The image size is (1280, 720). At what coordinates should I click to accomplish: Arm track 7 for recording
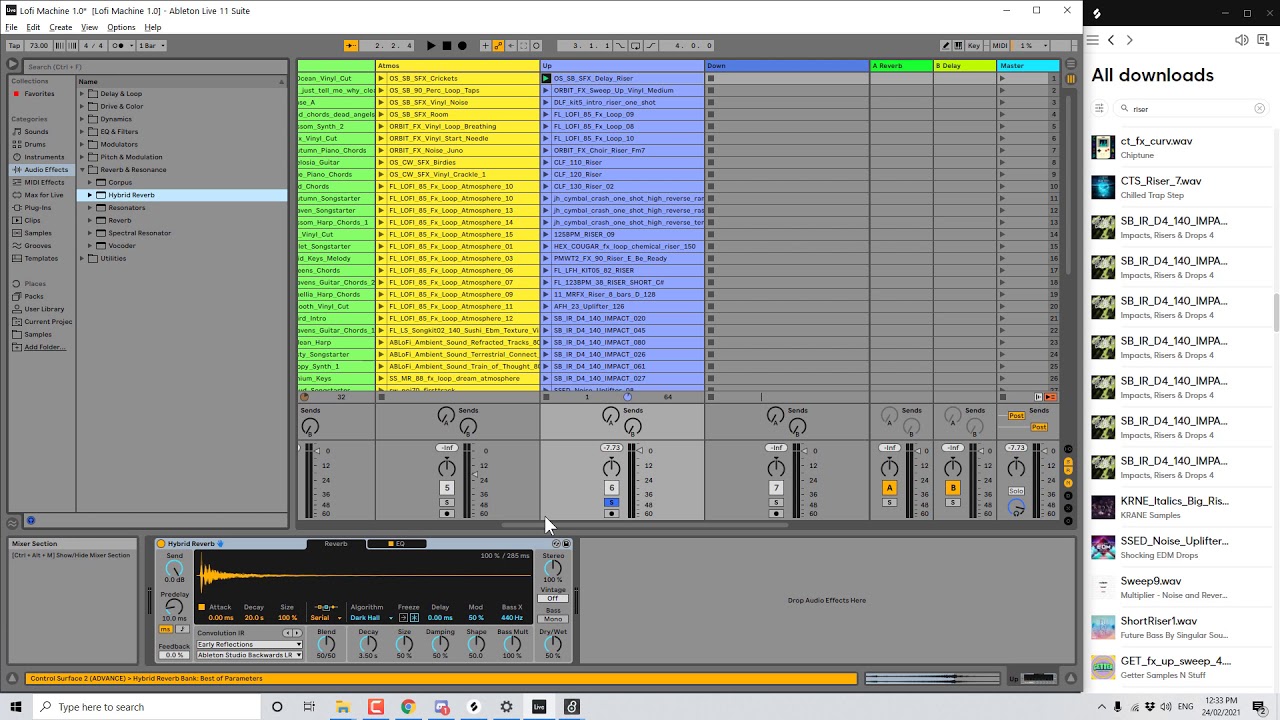(x=776, y=514)
